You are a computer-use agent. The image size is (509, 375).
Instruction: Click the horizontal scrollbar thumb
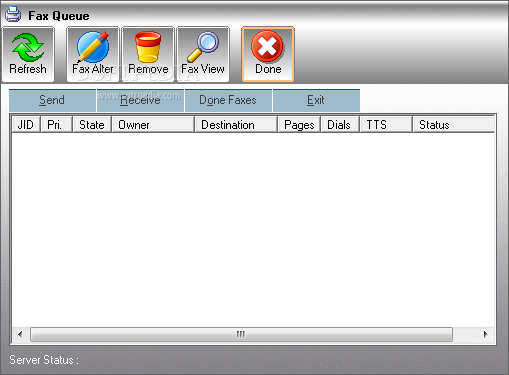[x=241, y=334]
